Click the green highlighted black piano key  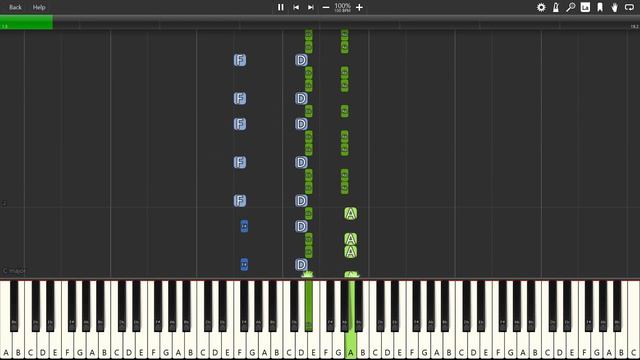click(x=309, y=305)
